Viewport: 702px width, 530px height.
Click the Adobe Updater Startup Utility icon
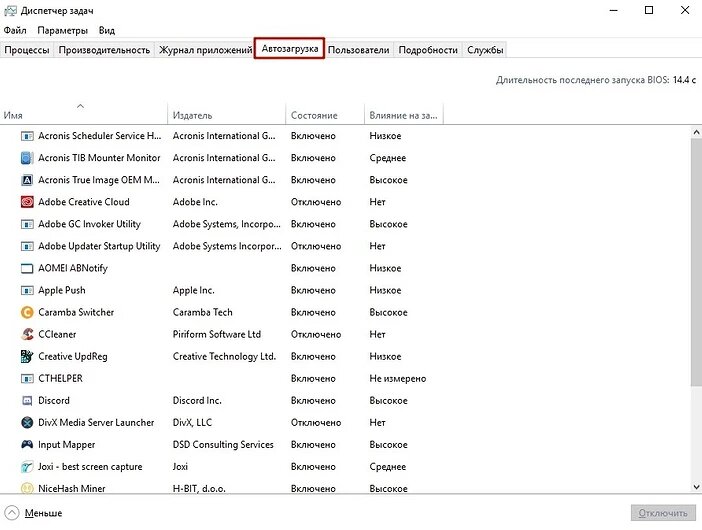(27, 246)
